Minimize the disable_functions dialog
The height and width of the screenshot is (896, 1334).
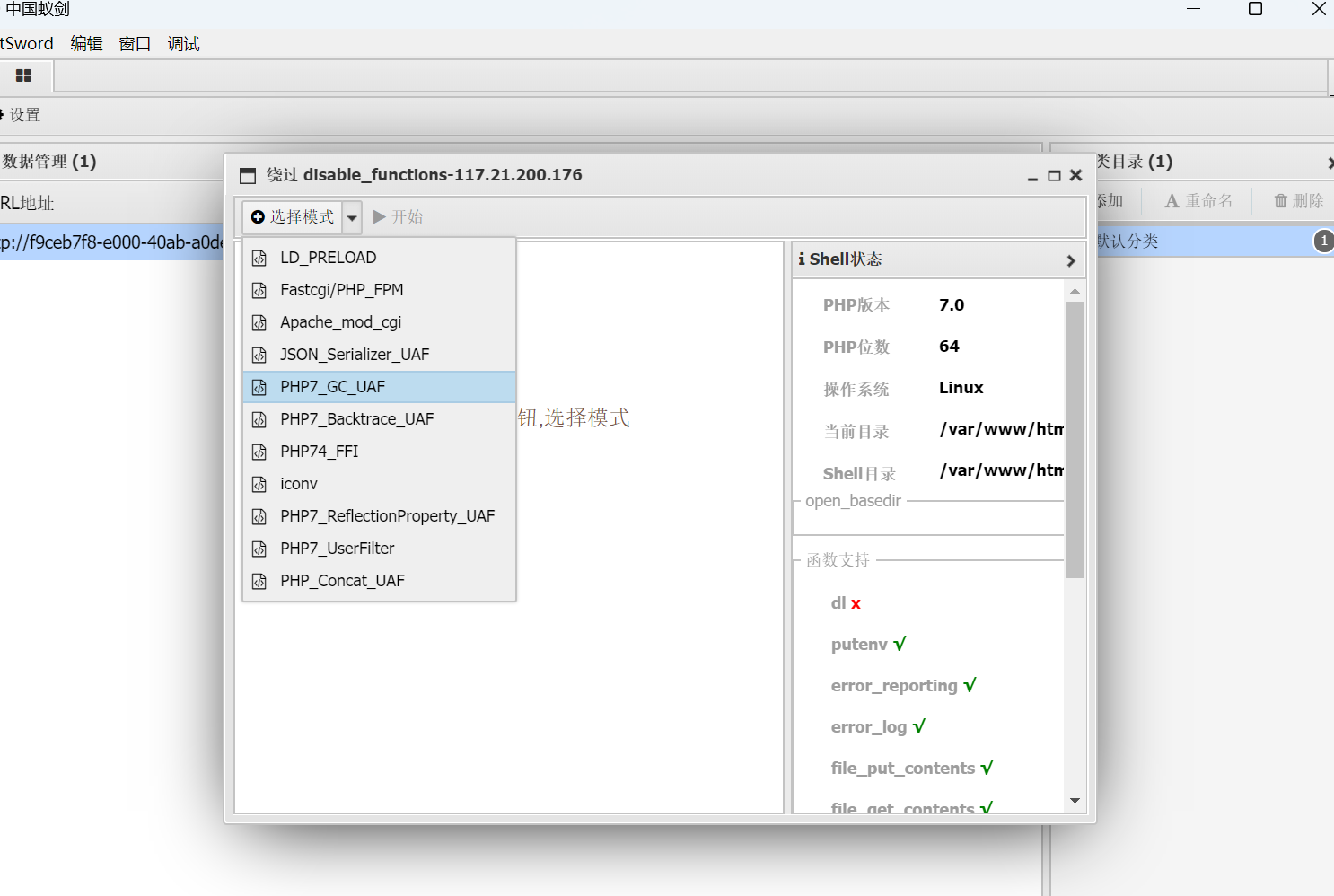1032,177
